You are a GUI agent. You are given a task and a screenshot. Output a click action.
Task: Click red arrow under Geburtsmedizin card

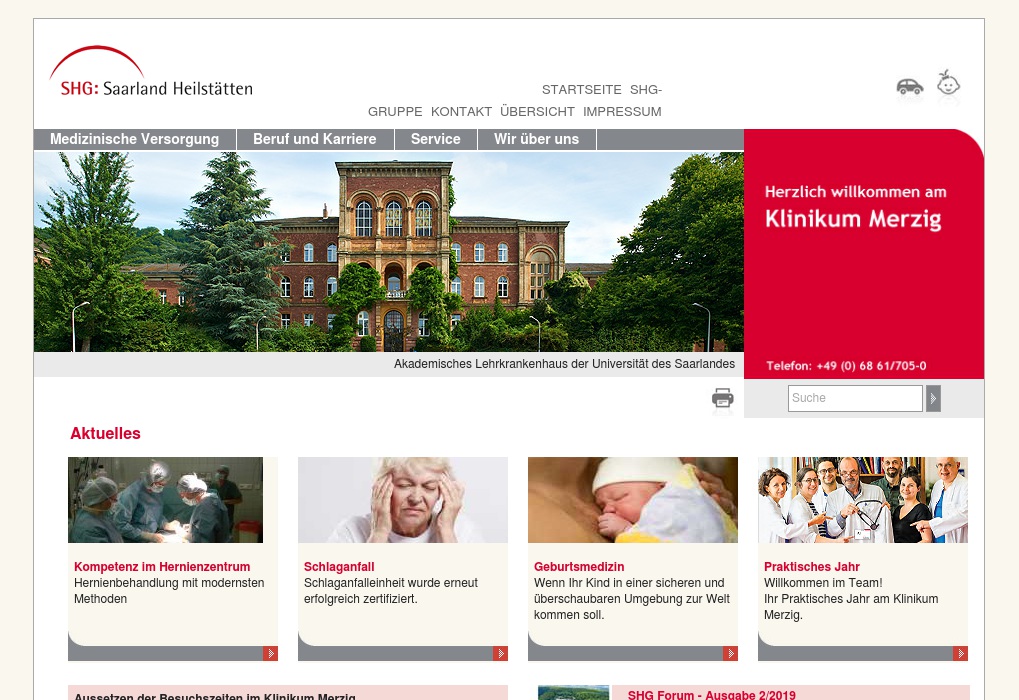coord(730,654)
